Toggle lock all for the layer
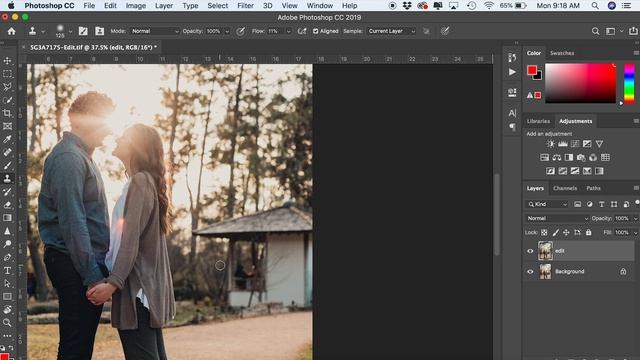Image resolution: width=640 pixels, height=360 pixels. pyautogui.click(x=588, y=233)
